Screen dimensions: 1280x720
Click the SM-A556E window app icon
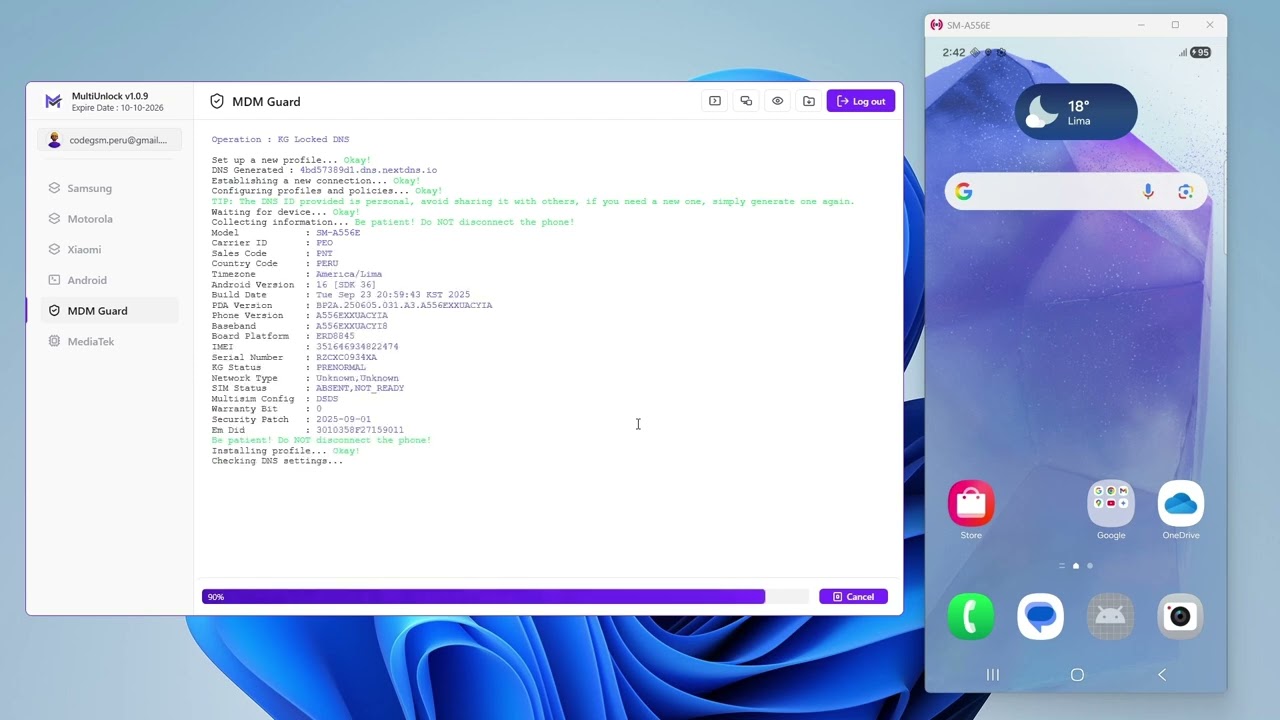pos(936,25)
